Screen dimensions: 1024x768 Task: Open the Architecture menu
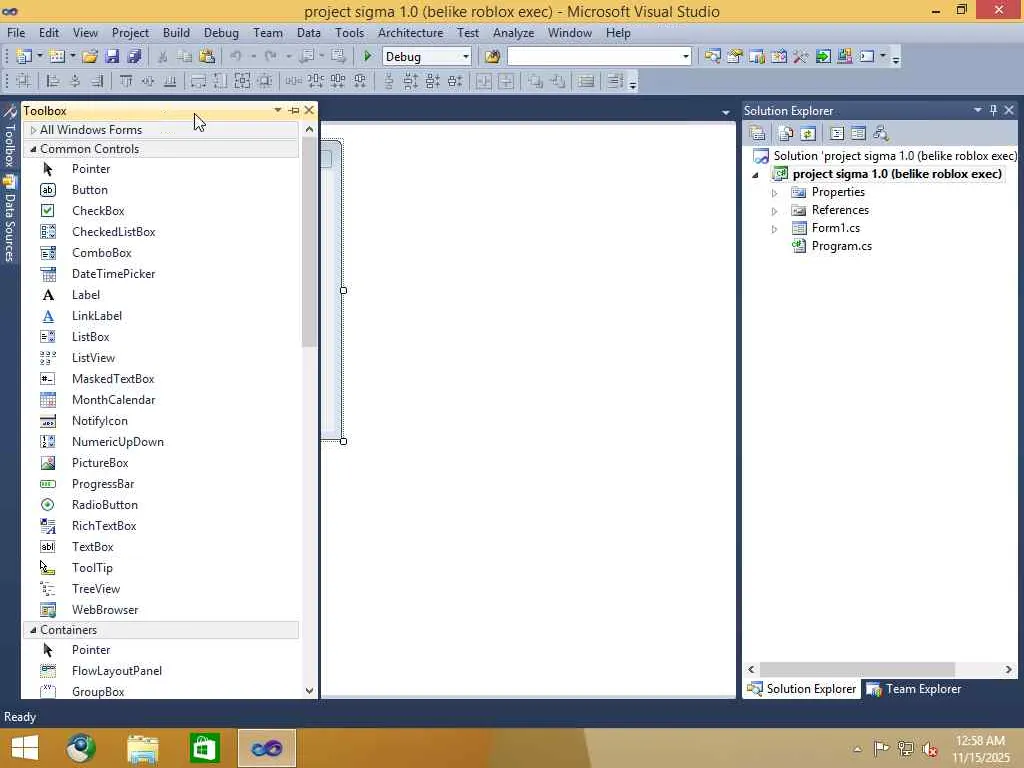(x=410, y=33)
